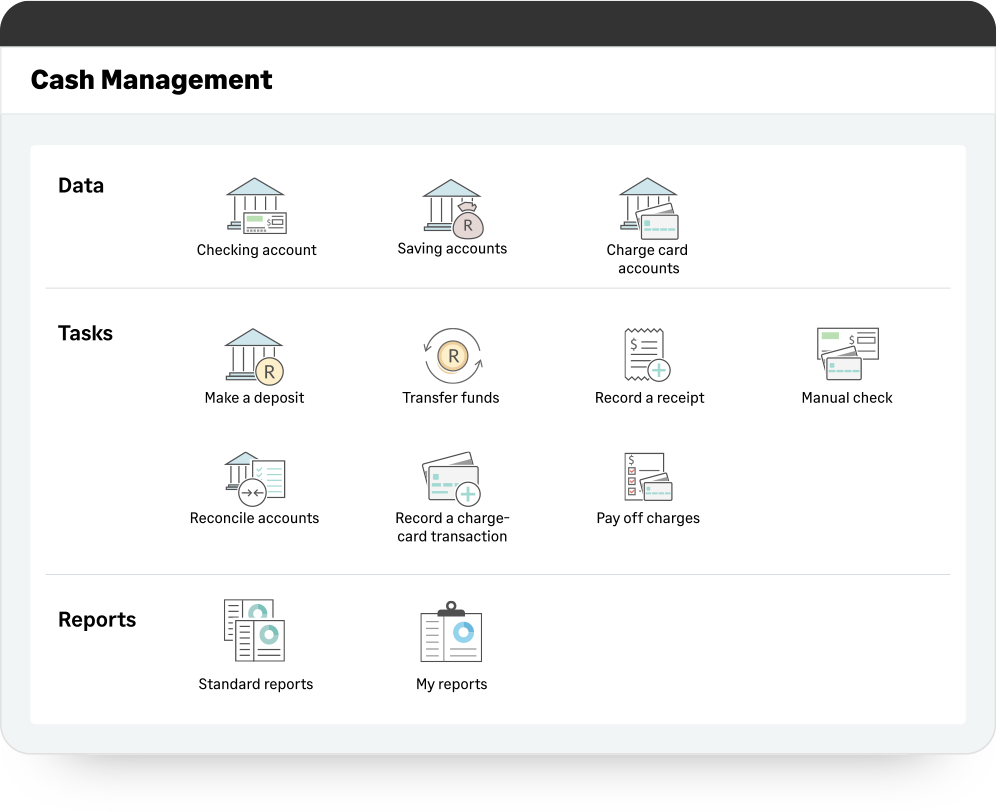Screen dimensions: 997x812
Task: Click Record a charge-card transaction text
Action: click(452, 527)
